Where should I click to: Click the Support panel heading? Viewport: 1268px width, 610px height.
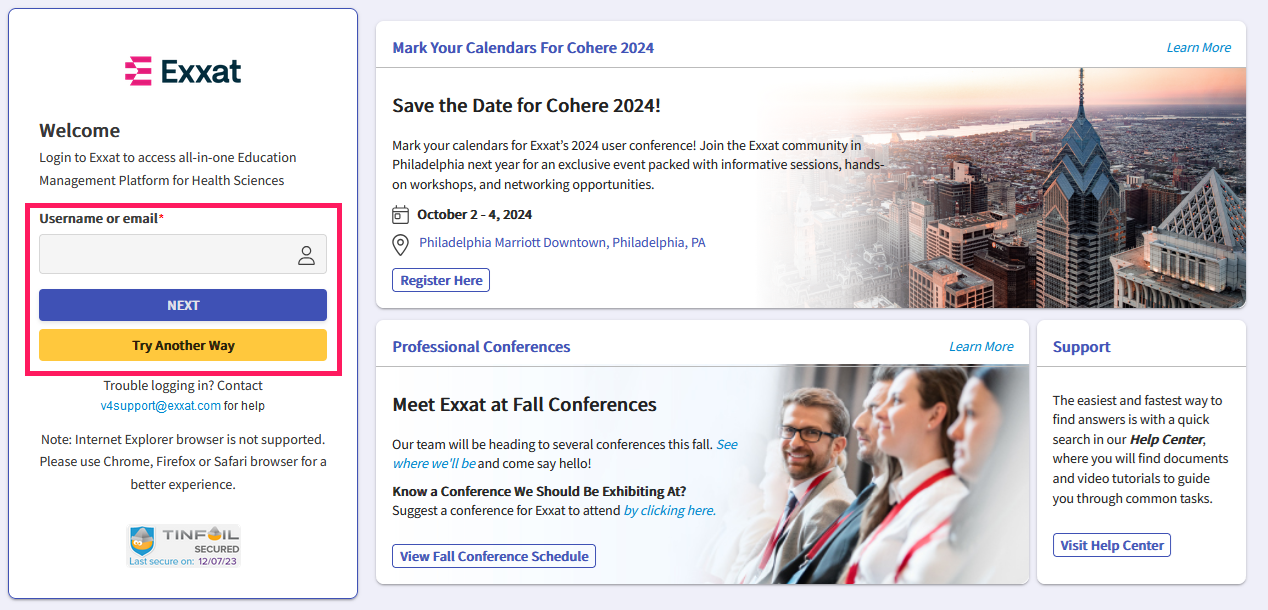click(1081, 347)
